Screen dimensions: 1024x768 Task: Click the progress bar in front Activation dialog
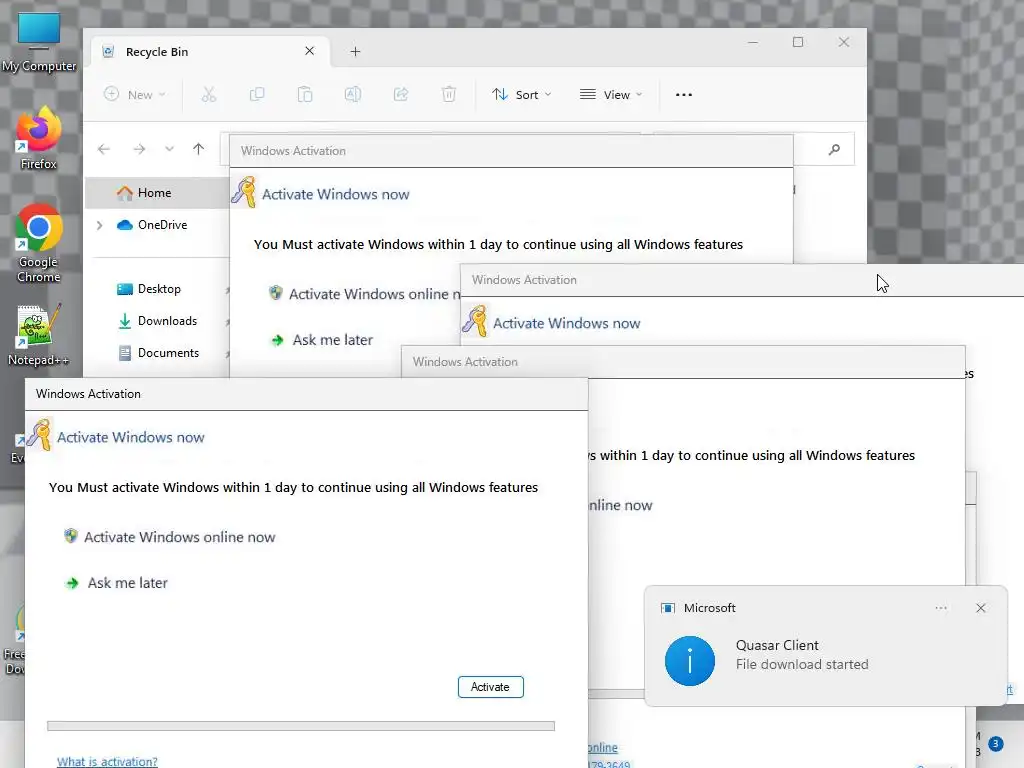[301, 726]
